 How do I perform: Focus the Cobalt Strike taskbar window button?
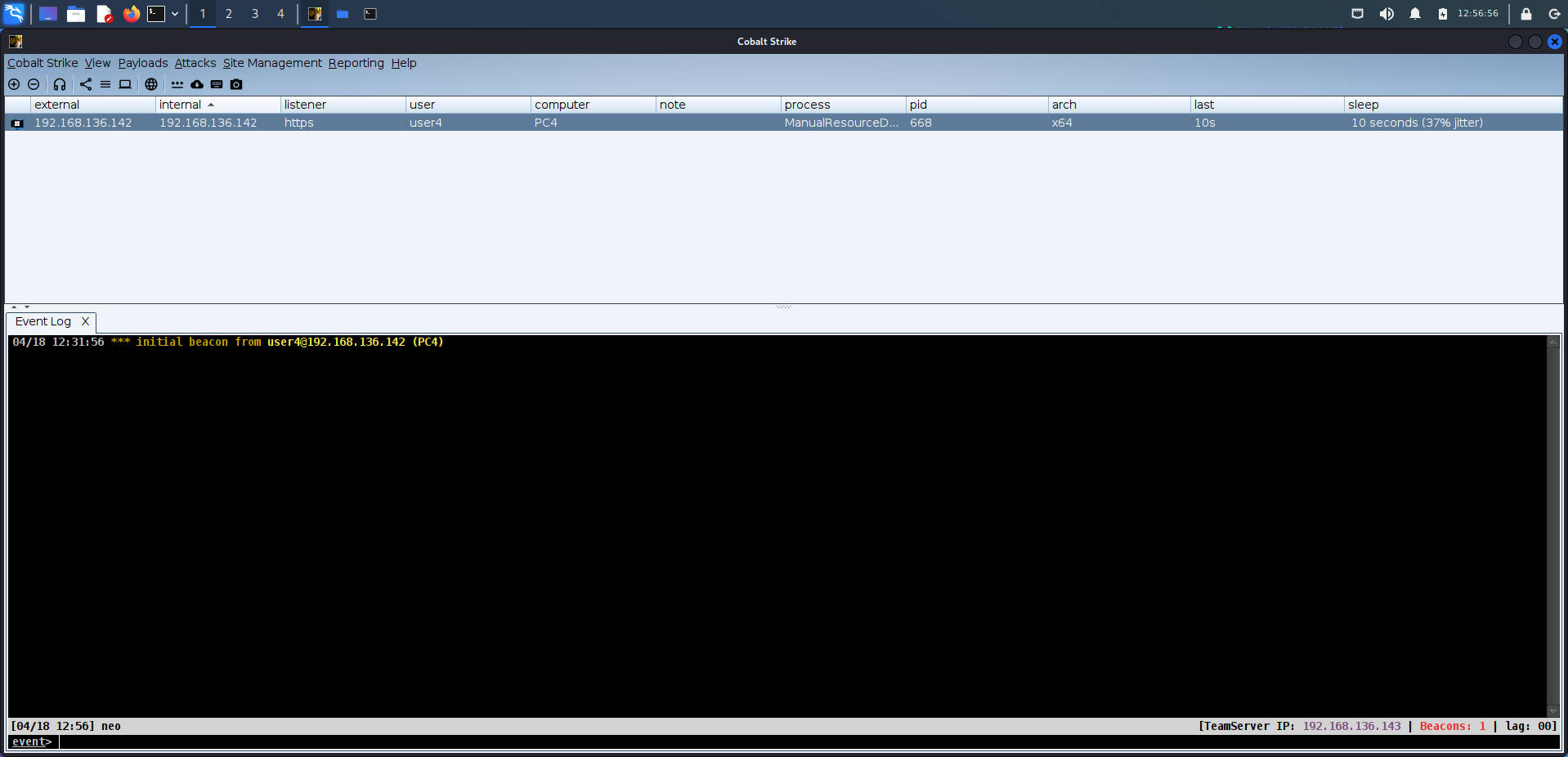click(x=315, y=14)
